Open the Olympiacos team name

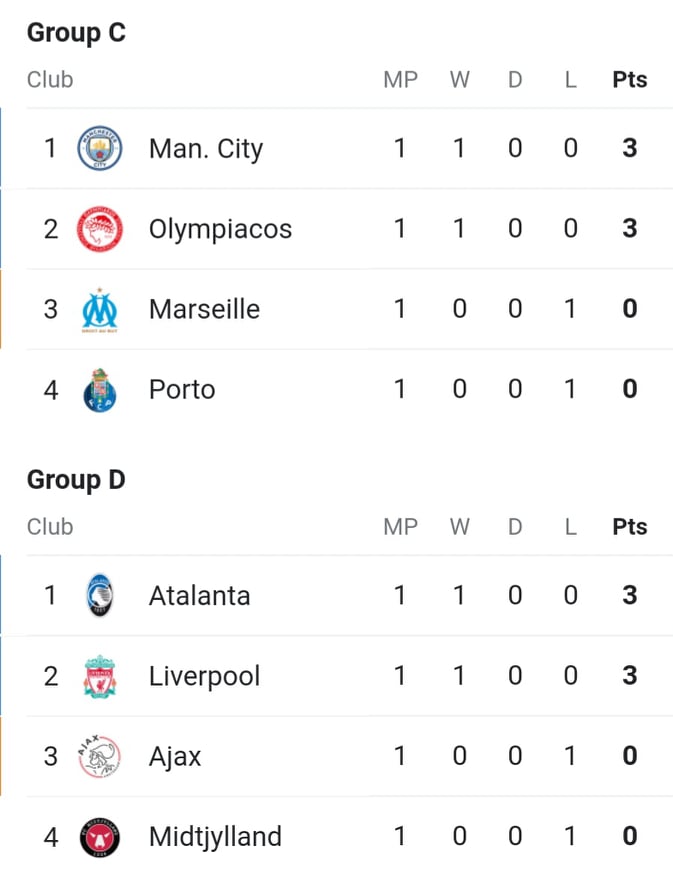[x=221, y=230]
